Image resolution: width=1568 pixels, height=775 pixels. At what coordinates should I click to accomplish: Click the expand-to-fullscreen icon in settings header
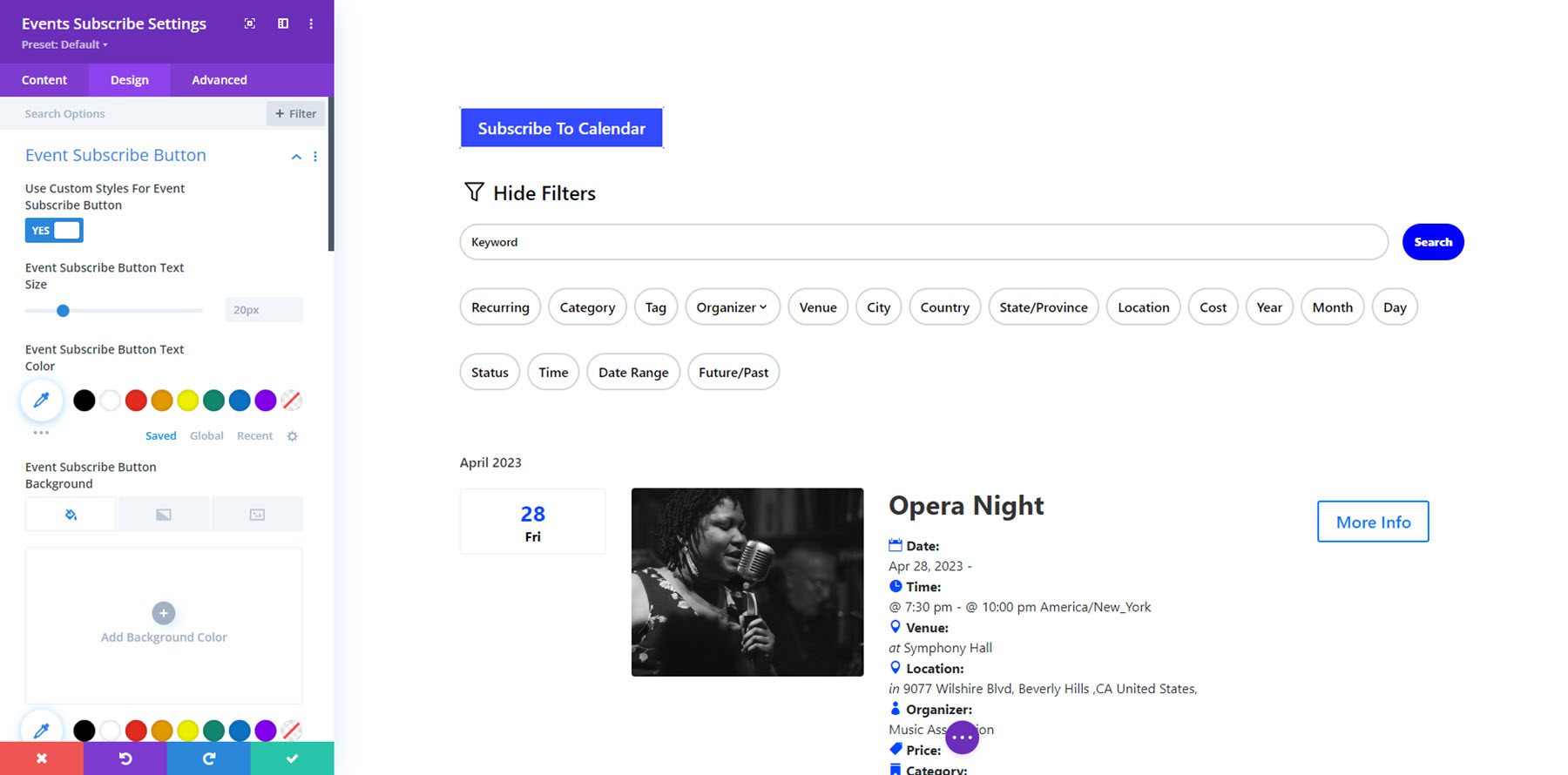click(250, 24)
